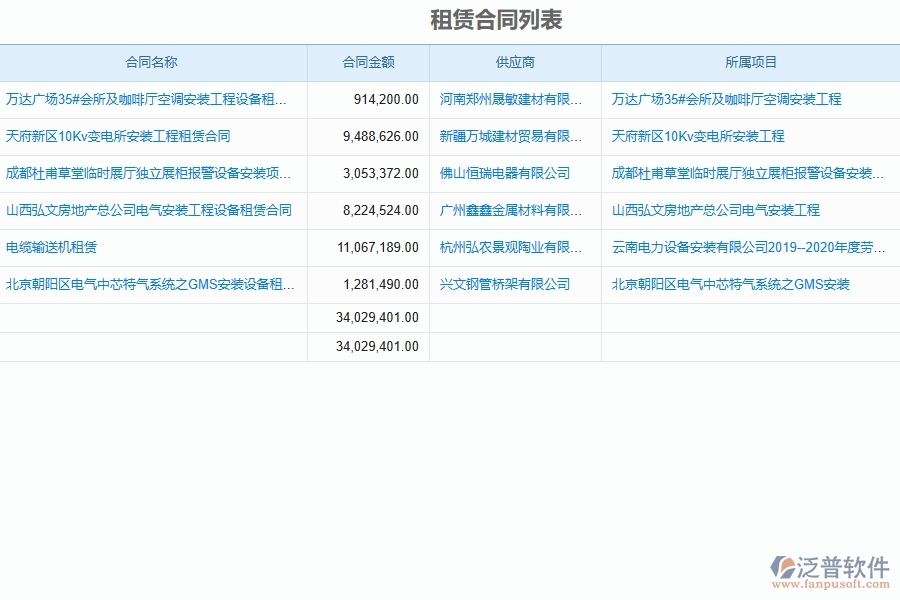Open 成都杜甫草堂临时展厅 contract entry

[148, 173]
